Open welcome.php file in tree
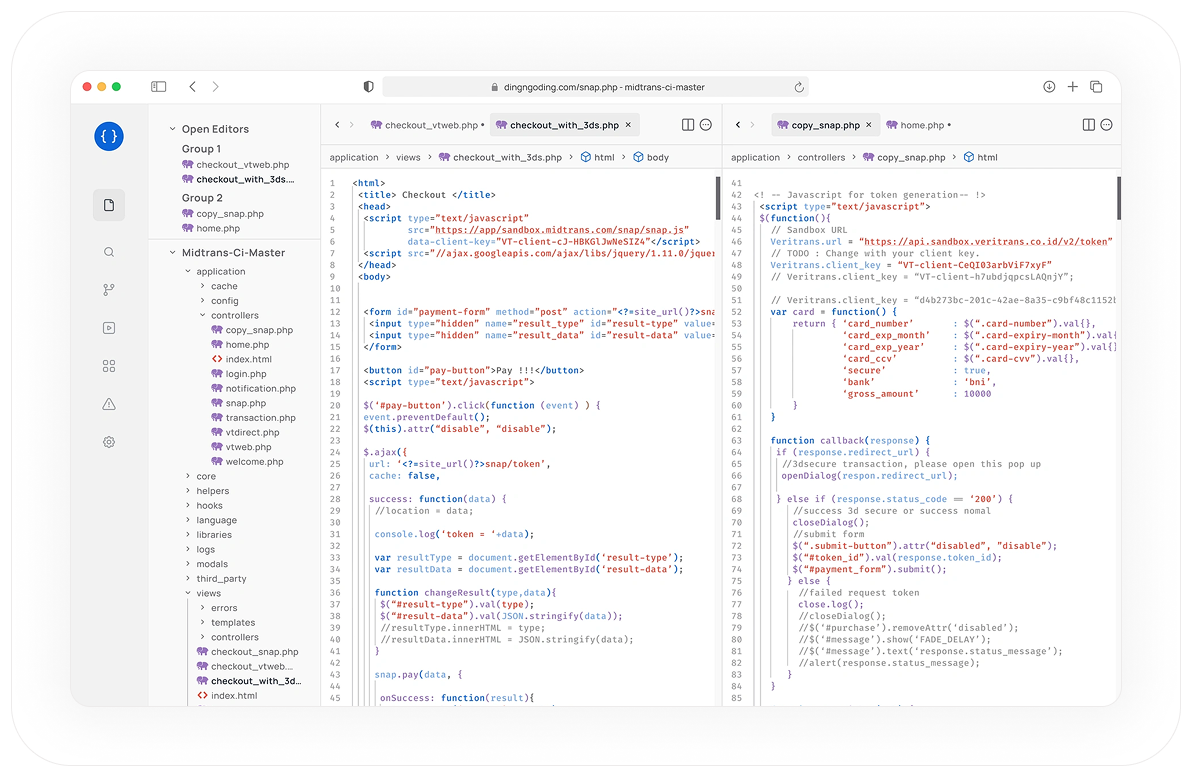Viewport: 1192px width, 777px height. coord(247,461)
